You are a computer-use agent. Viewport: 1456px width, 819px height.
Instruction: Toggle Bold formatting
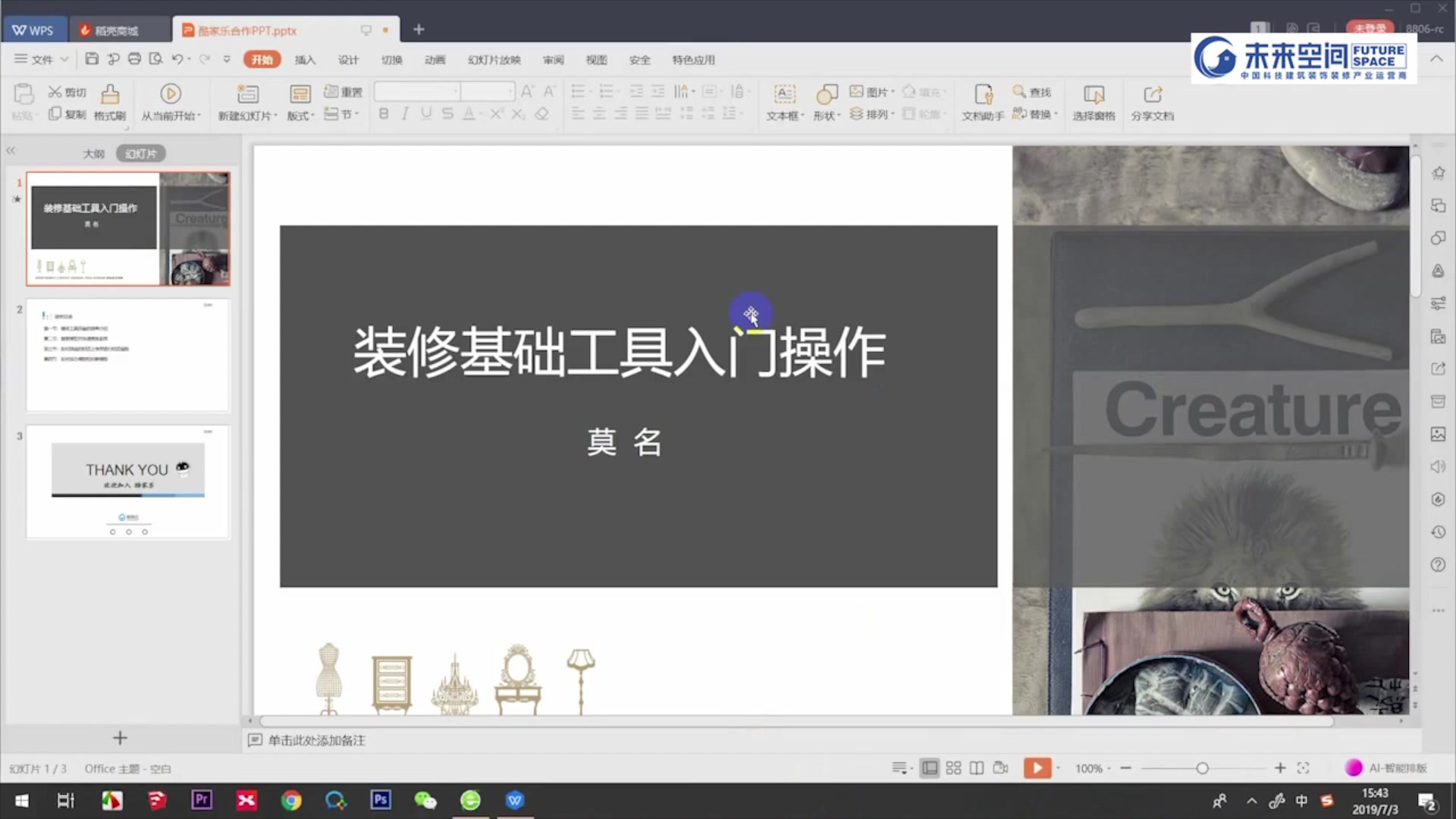pos(384,114)
